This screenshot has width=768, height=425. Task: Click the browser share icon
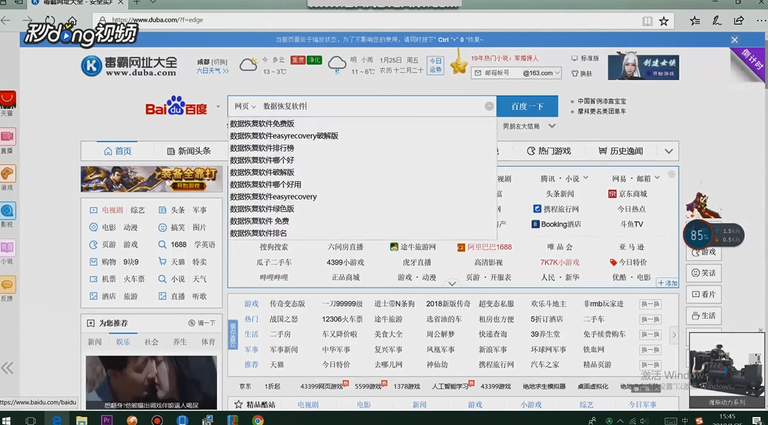point(738,21)
